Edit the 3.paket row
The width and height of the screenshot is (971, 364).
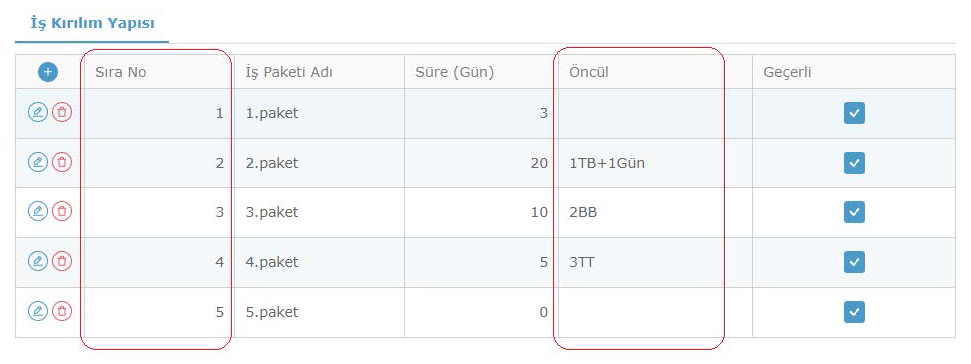coord(38,212)
